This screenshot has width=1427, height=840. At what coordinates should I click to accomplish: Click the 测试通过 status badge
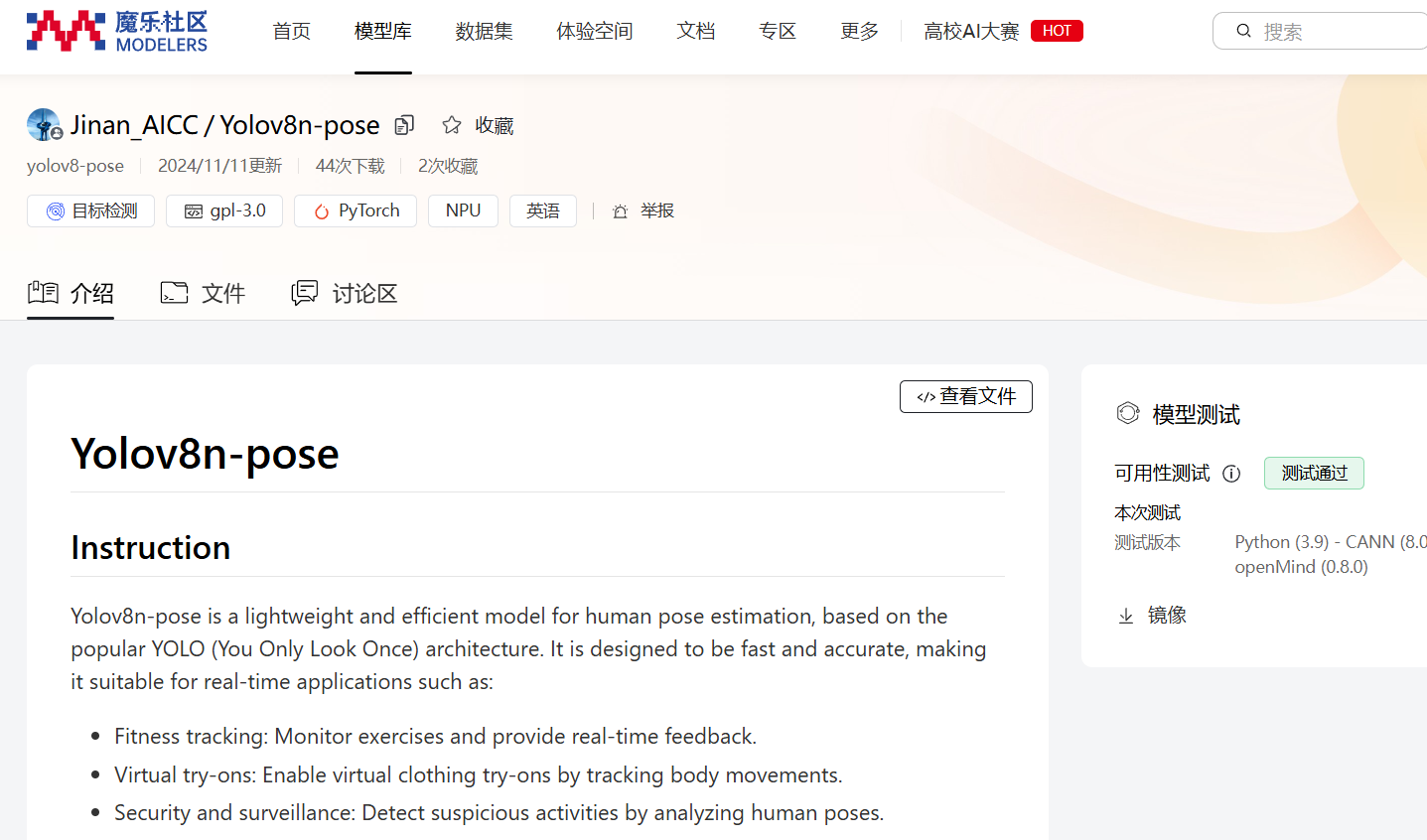tap(1313, 474)
